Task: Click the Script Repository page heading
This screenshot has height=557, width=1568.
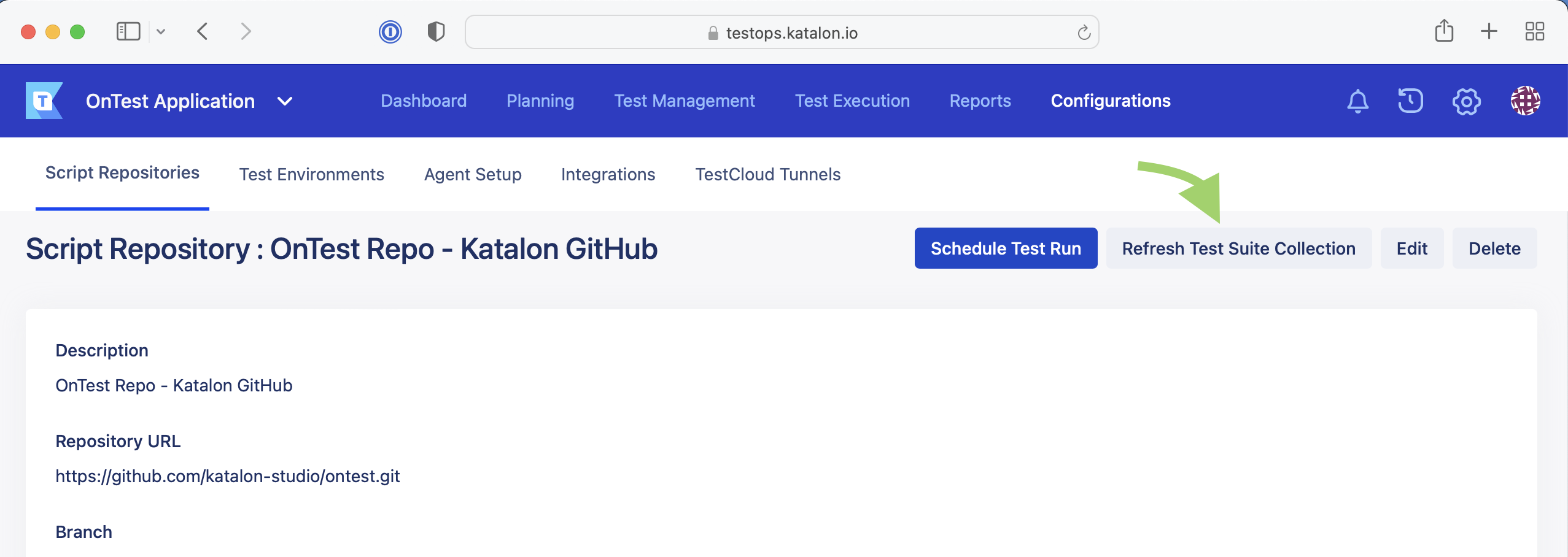Action: pos(341,249)
